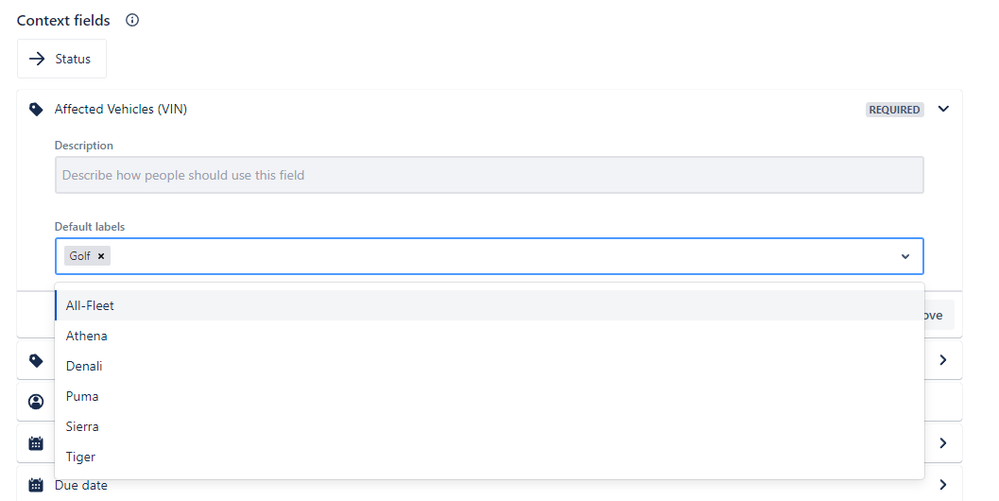Screen dimensions: 999x501
Task: Remove the Golf label chip
Action: click(101, 256)
